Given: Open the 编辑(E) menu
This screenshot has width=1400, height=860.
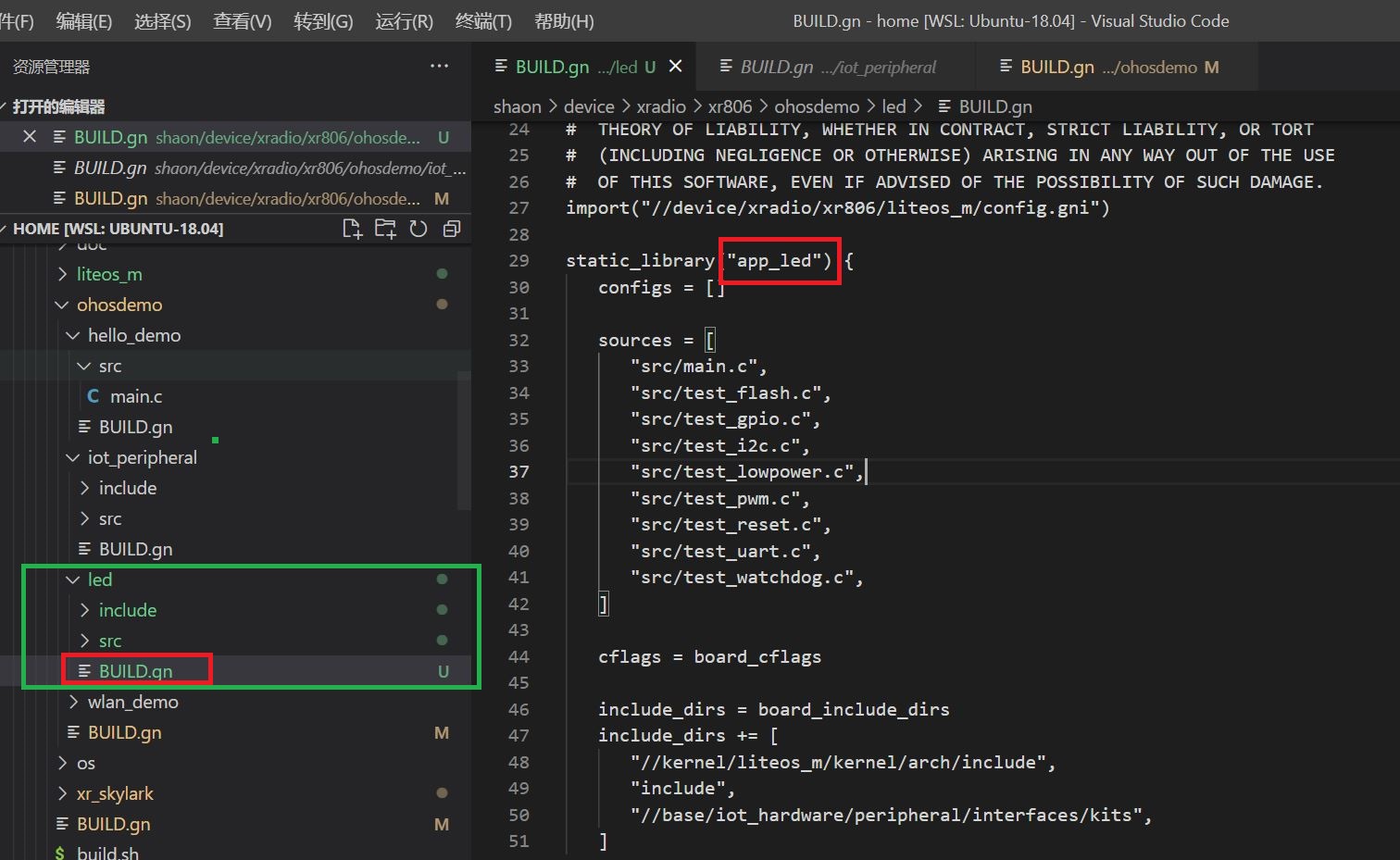Looking at the screenshot, I should (x=83, y=21).
